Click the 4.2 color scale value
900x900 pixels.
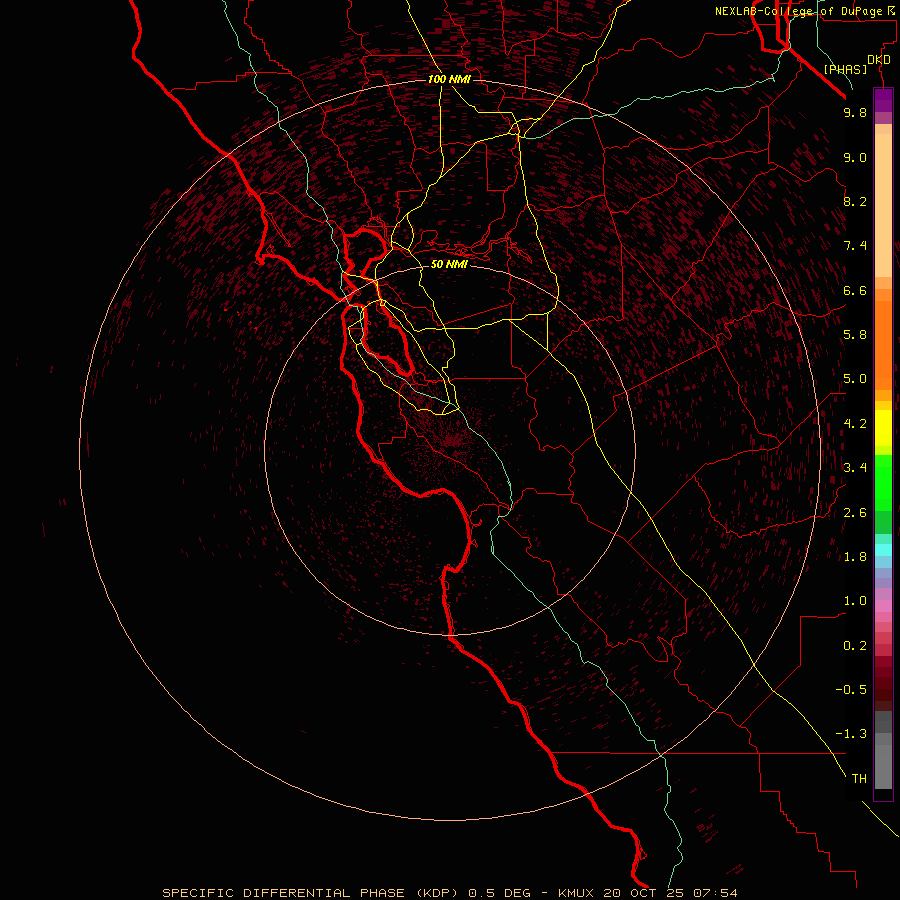coord(855,424)
